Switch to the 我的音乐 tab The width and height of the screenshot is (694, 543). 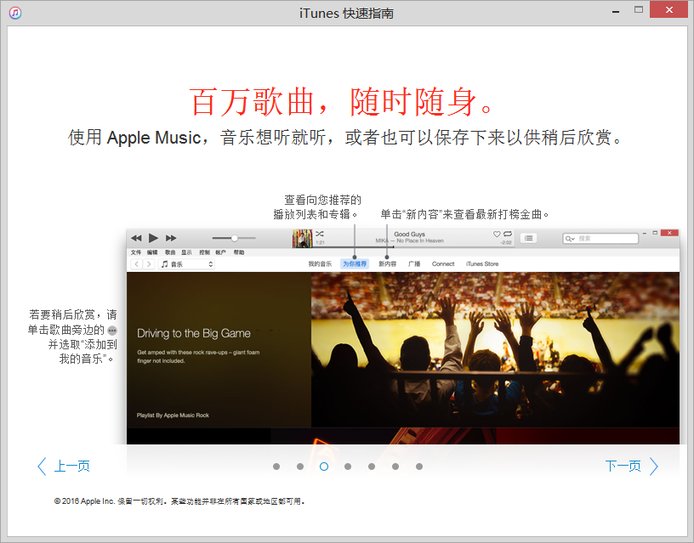[320, 264]
